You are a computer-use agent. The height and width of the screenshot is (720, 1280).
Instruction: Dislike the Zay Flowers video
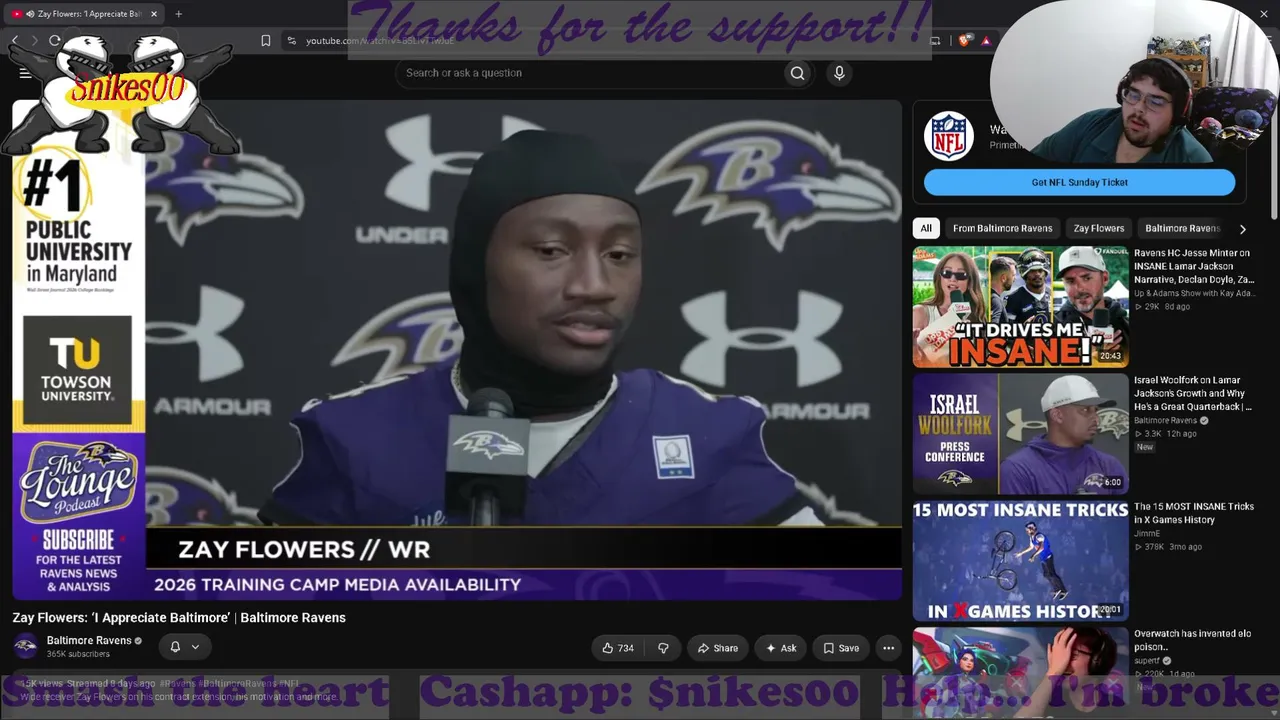pyautogui.click(x=663, y=648)
